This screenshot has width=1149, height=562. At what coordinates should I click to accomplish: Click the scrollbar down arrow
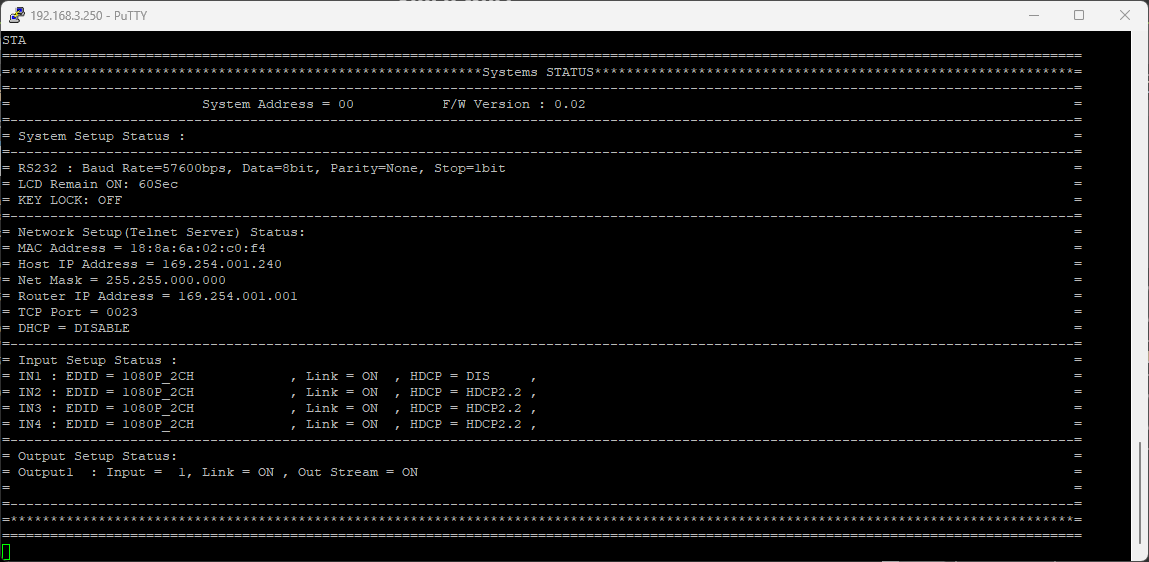coord(1140,553)
